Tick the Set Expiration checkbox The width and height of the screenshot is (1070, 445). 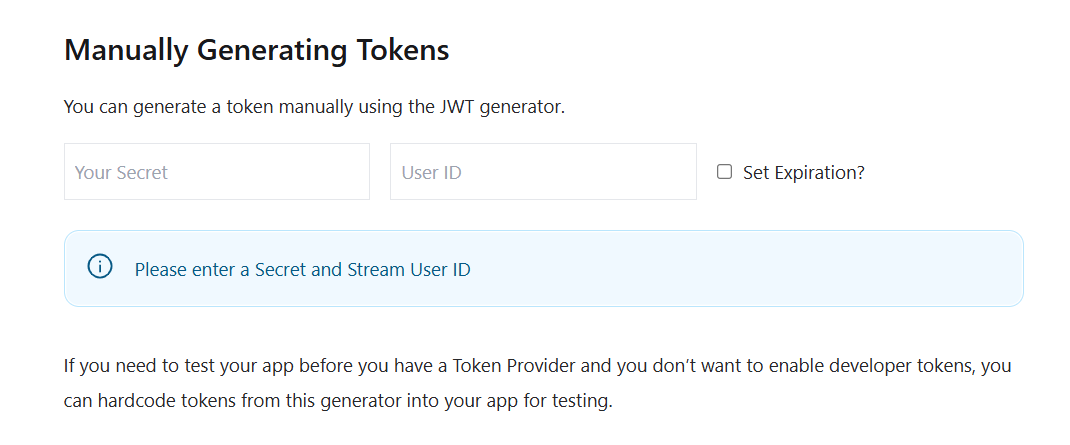[725, 172]
